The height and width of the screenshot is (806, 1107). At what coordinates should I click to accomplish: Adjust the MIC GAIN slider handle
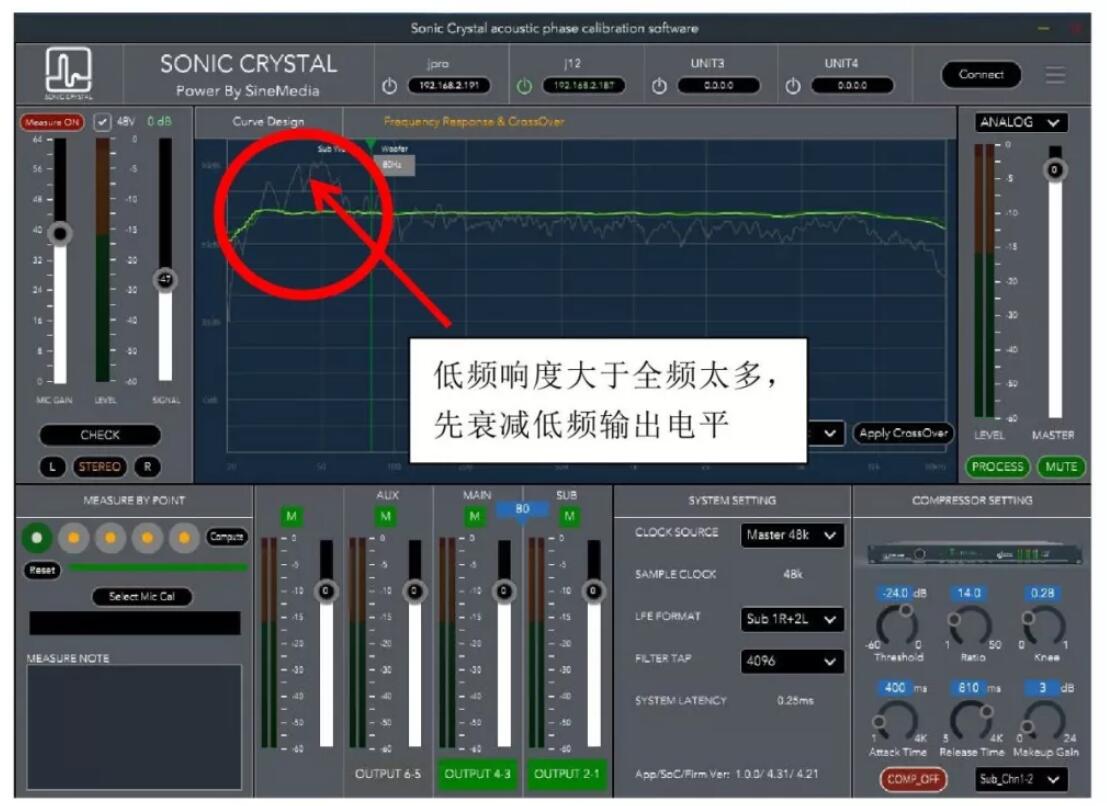pyautogui.click(x=60, y=232)
